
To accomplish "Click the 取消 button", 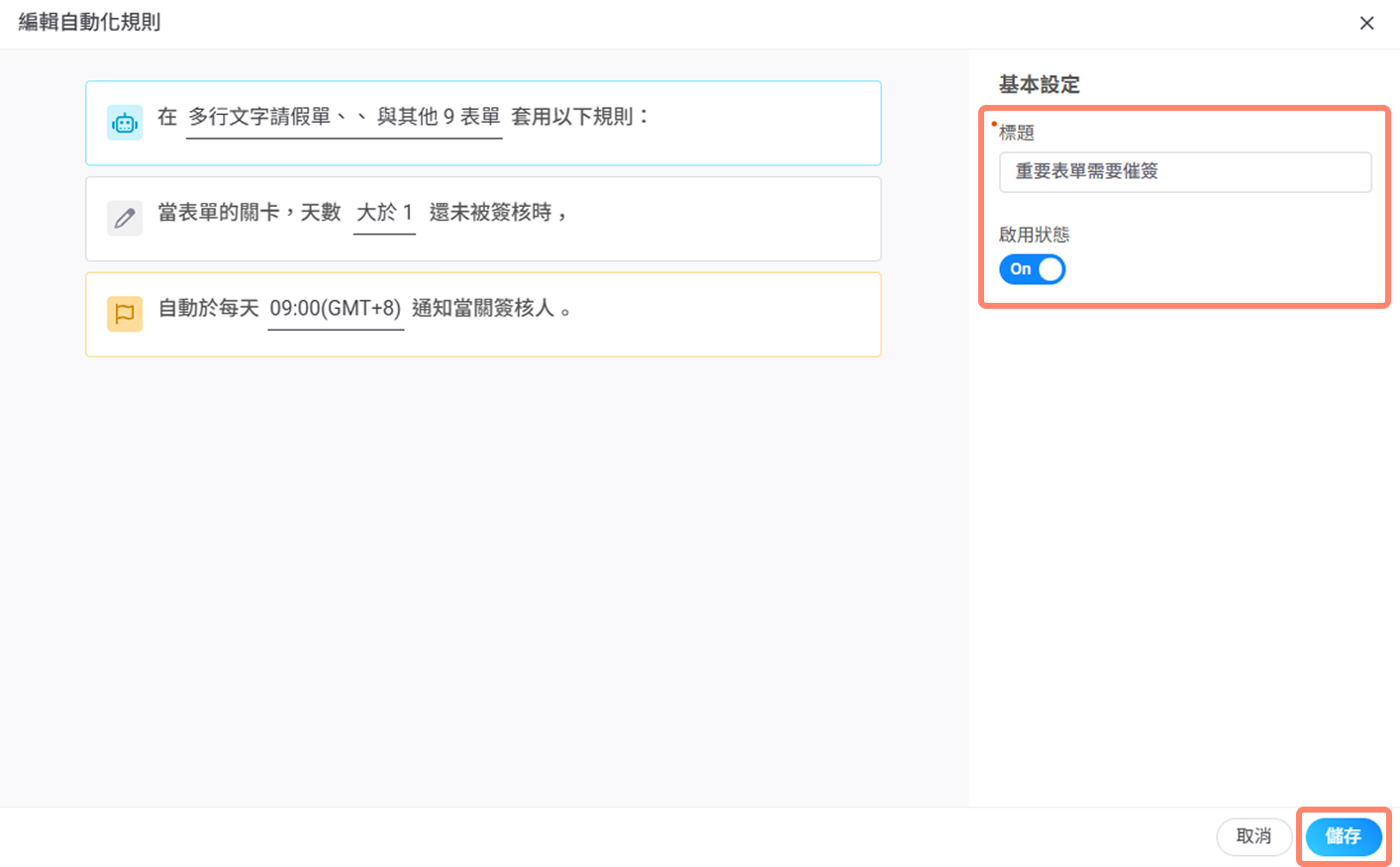I will point(1253,836).
